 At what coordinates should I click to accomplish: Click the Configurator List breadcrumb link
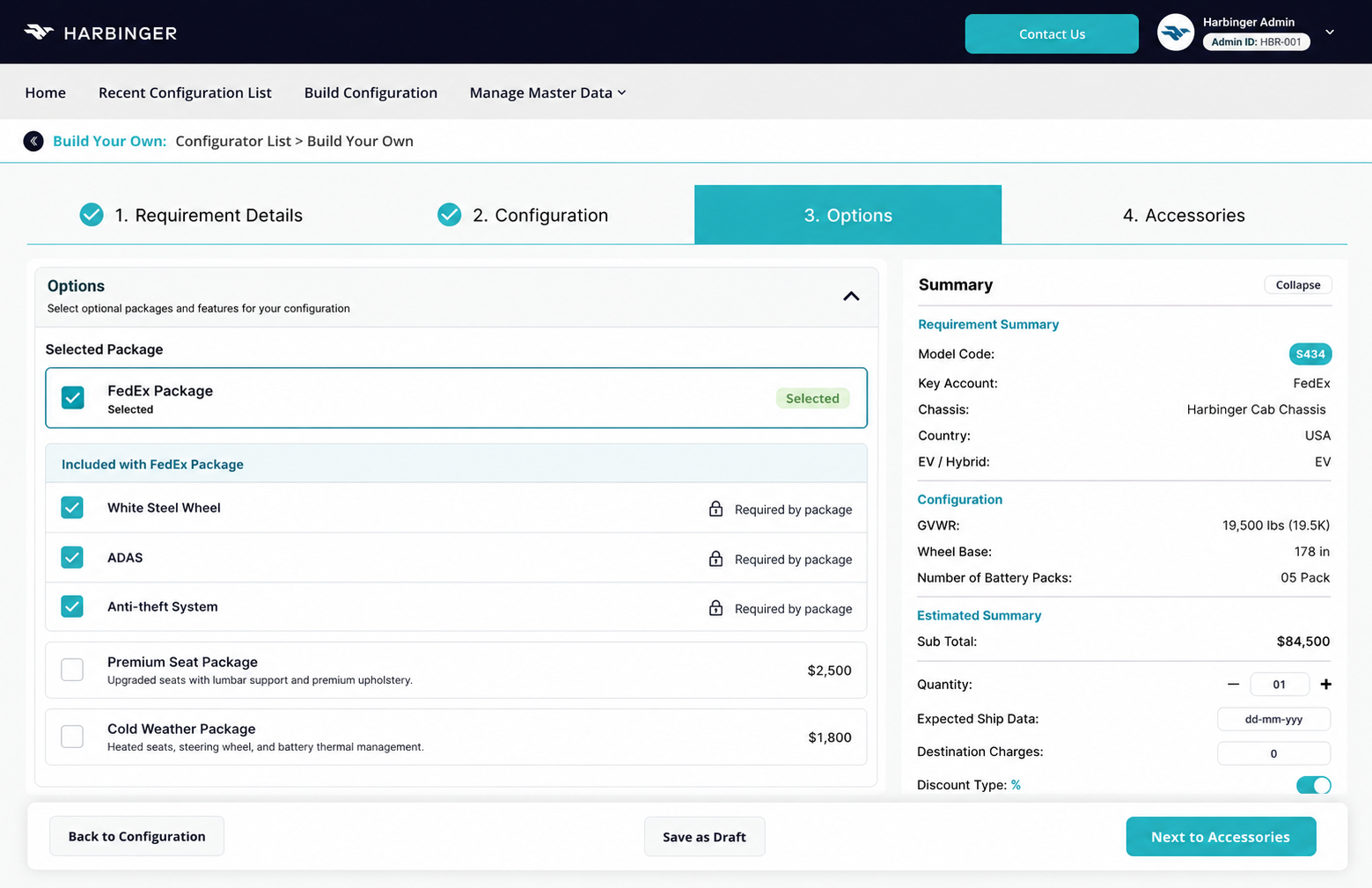click(233, 141)
